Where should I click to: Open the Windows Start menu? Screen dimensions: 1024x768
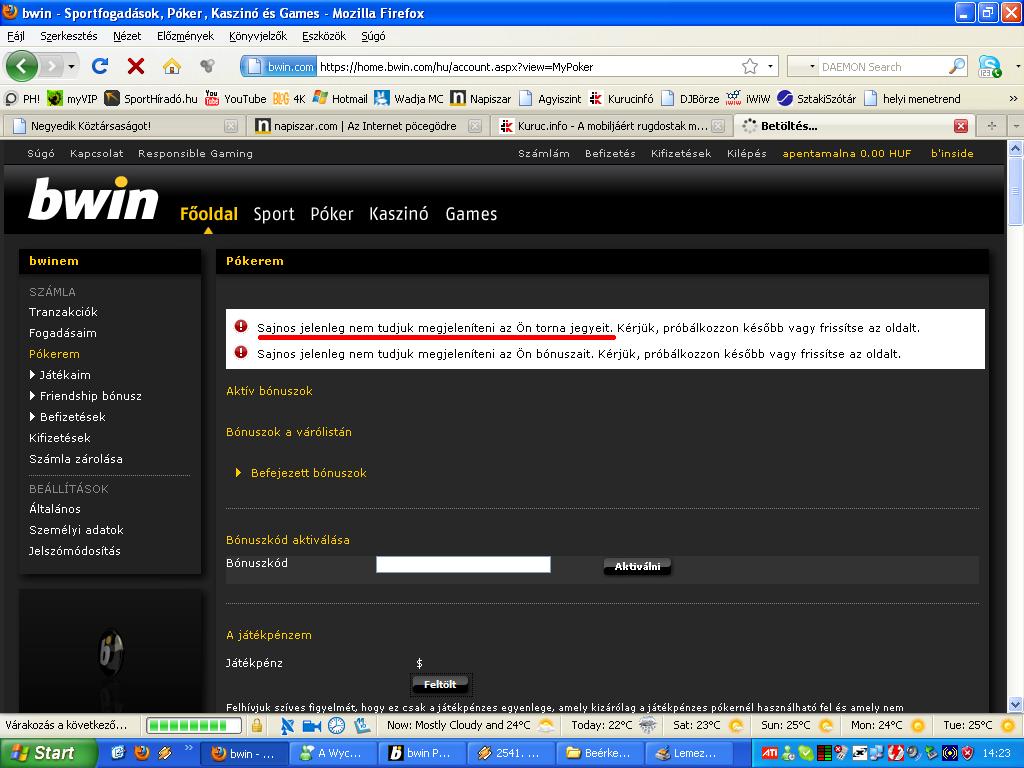[48, 753]
